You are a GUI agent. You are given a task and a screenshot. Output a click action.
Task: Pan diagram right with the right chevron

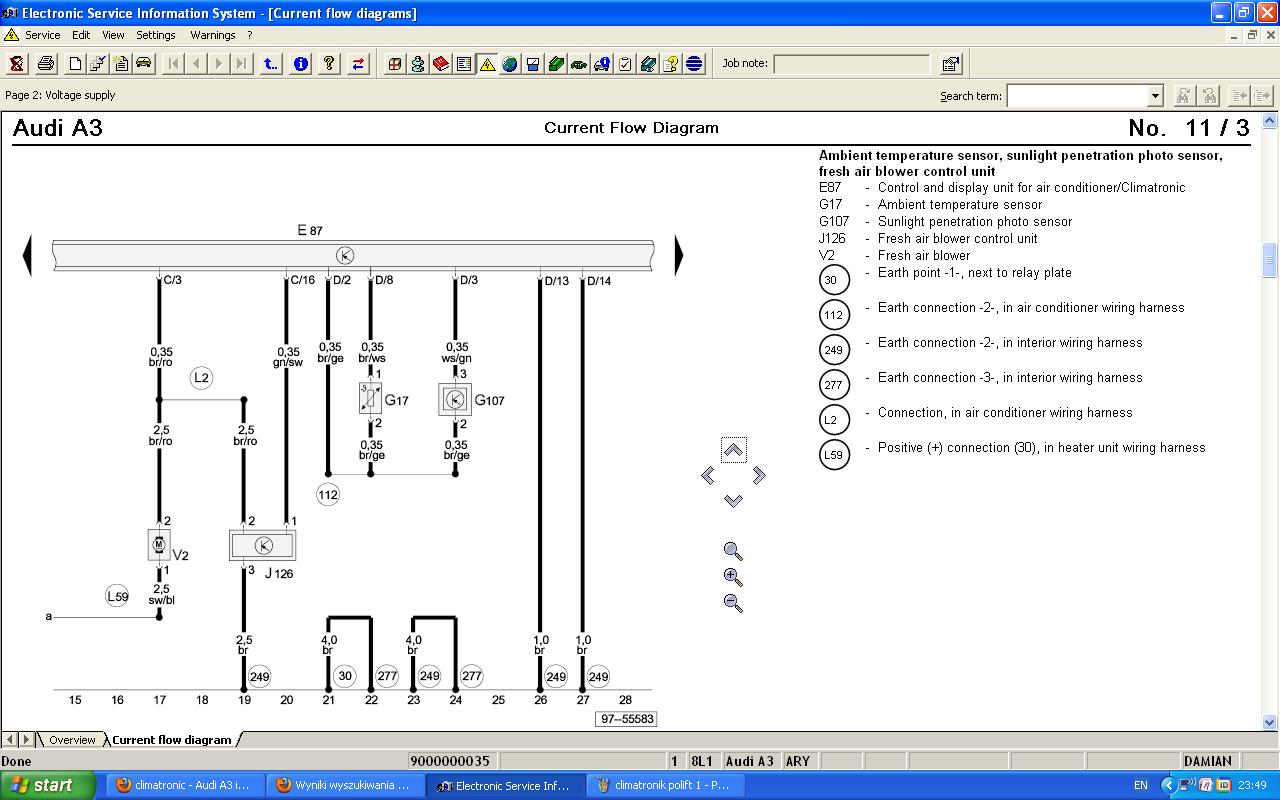point(759,476)
